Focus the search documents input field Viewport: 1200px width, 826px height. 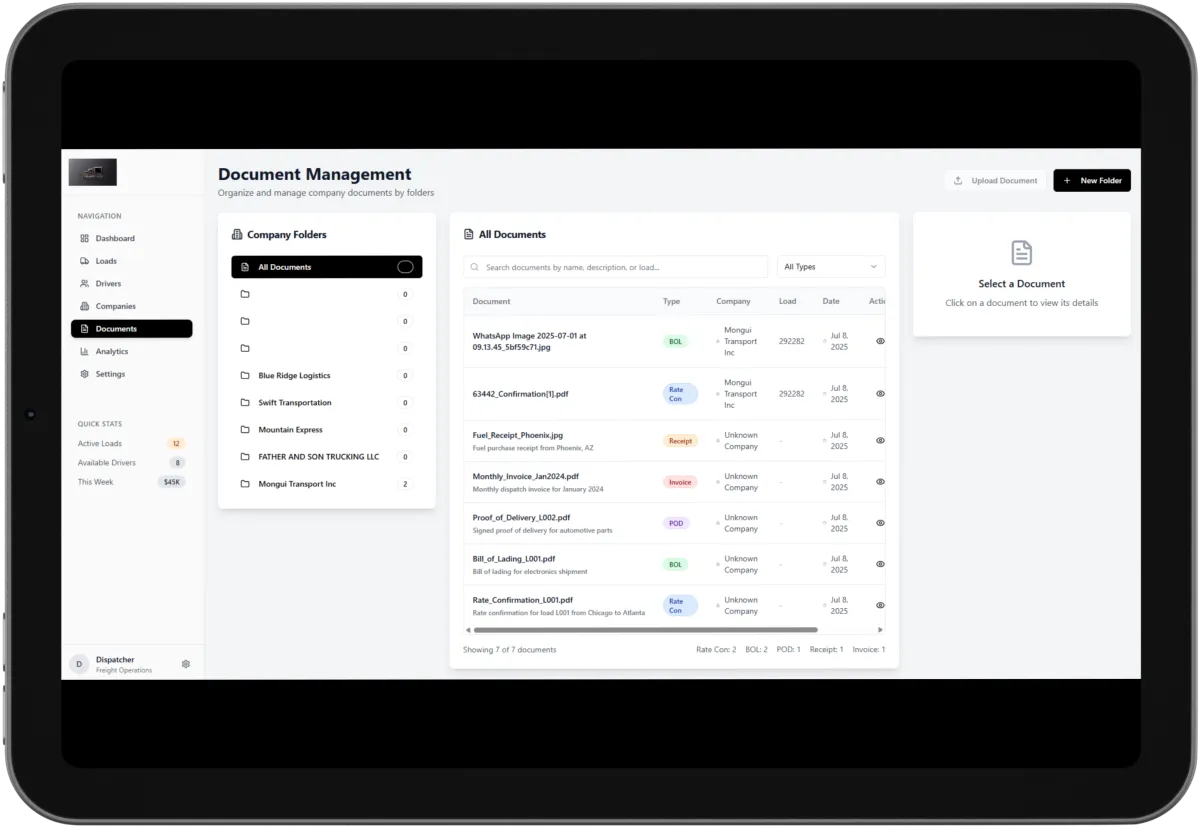click(x=615, y=267)
